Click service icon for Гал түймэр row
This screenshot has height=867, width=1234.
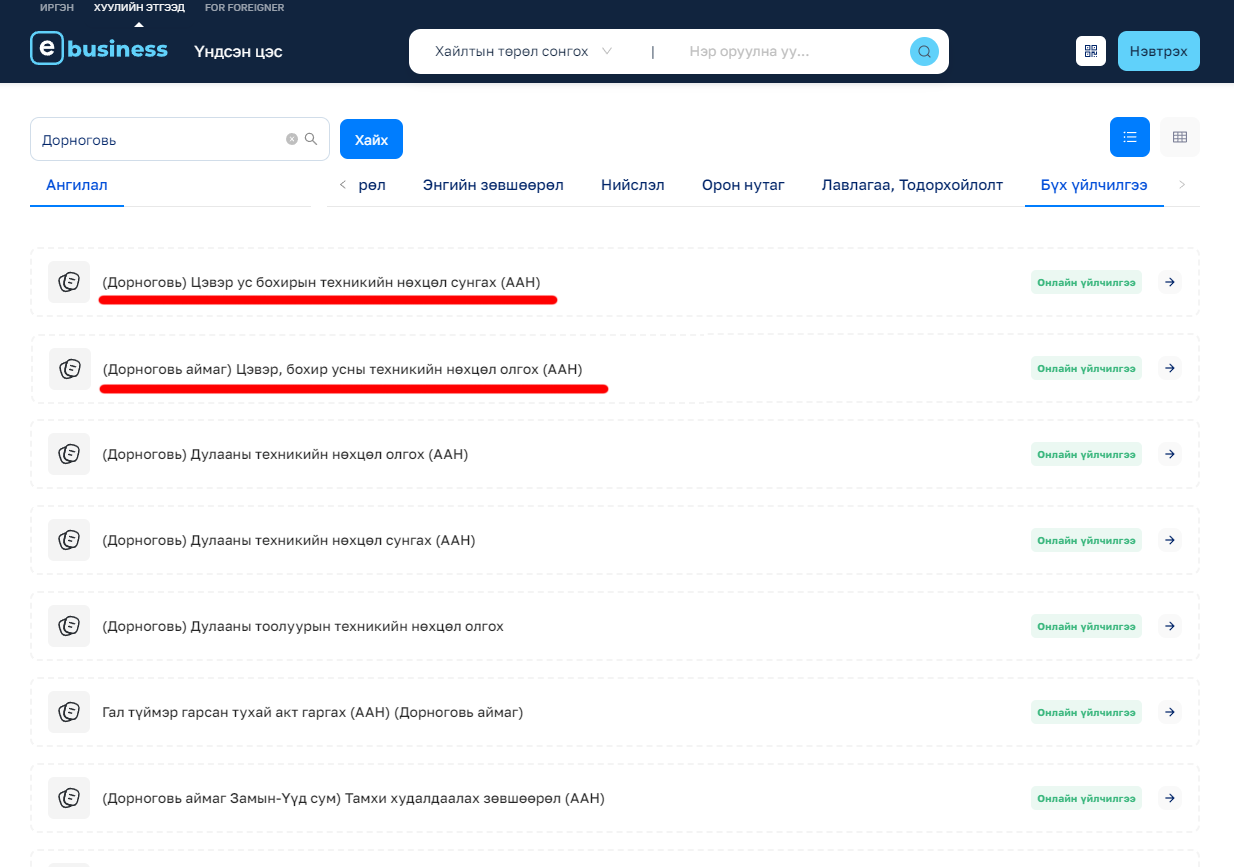pos(69,712)
